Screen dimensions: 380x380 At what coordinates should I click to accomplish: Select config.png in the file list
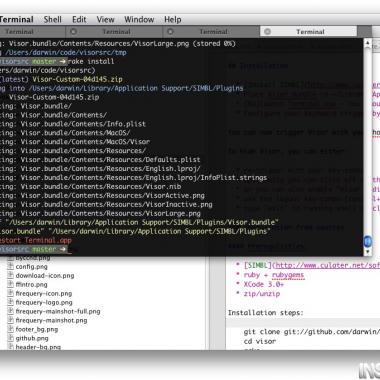(31, 267)
